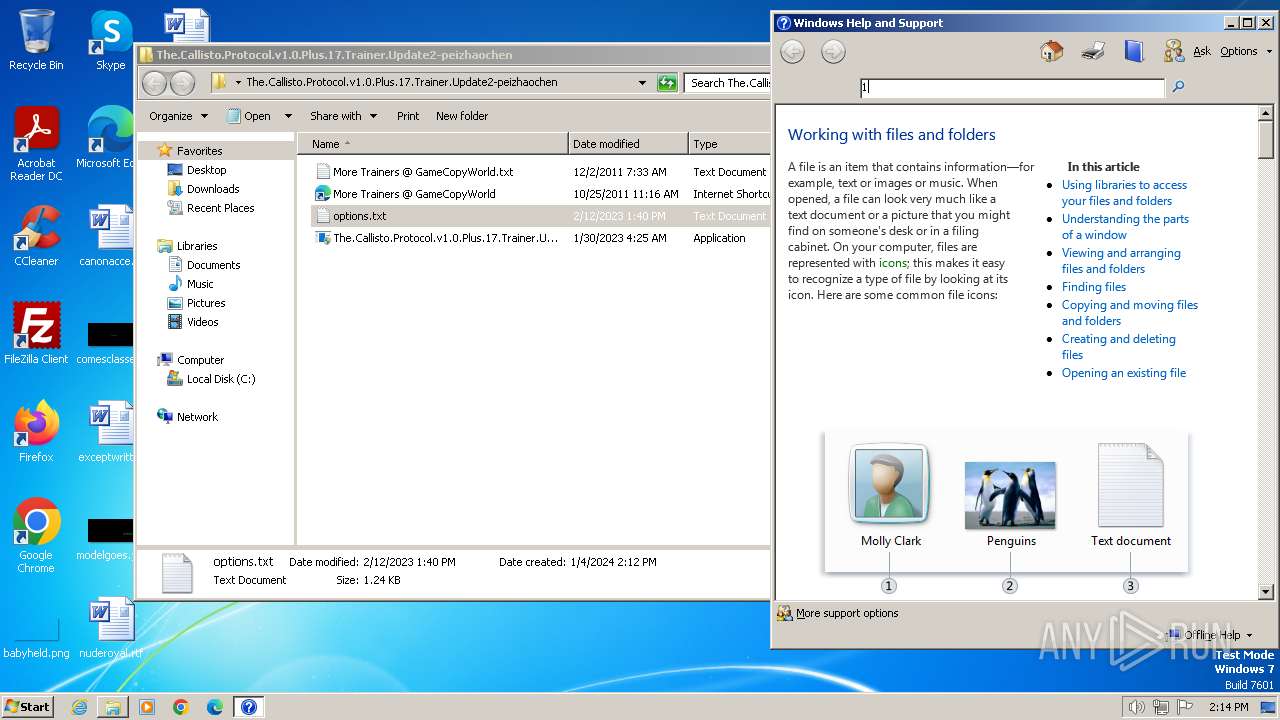The height and width of the screenshot is (720, 1280).
Task: Open Windows Media Player taskbar icon
Action: [147, 707]
